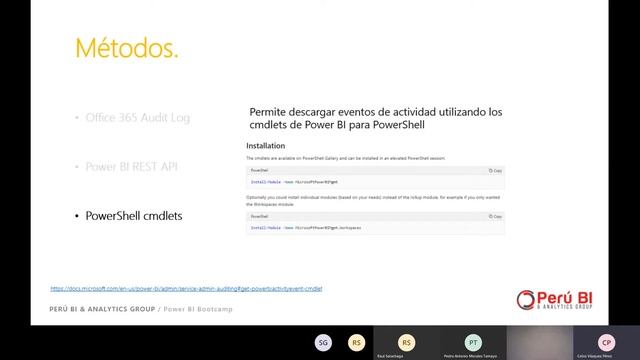Click the 'Permite descargar eventos' description text

376,118
